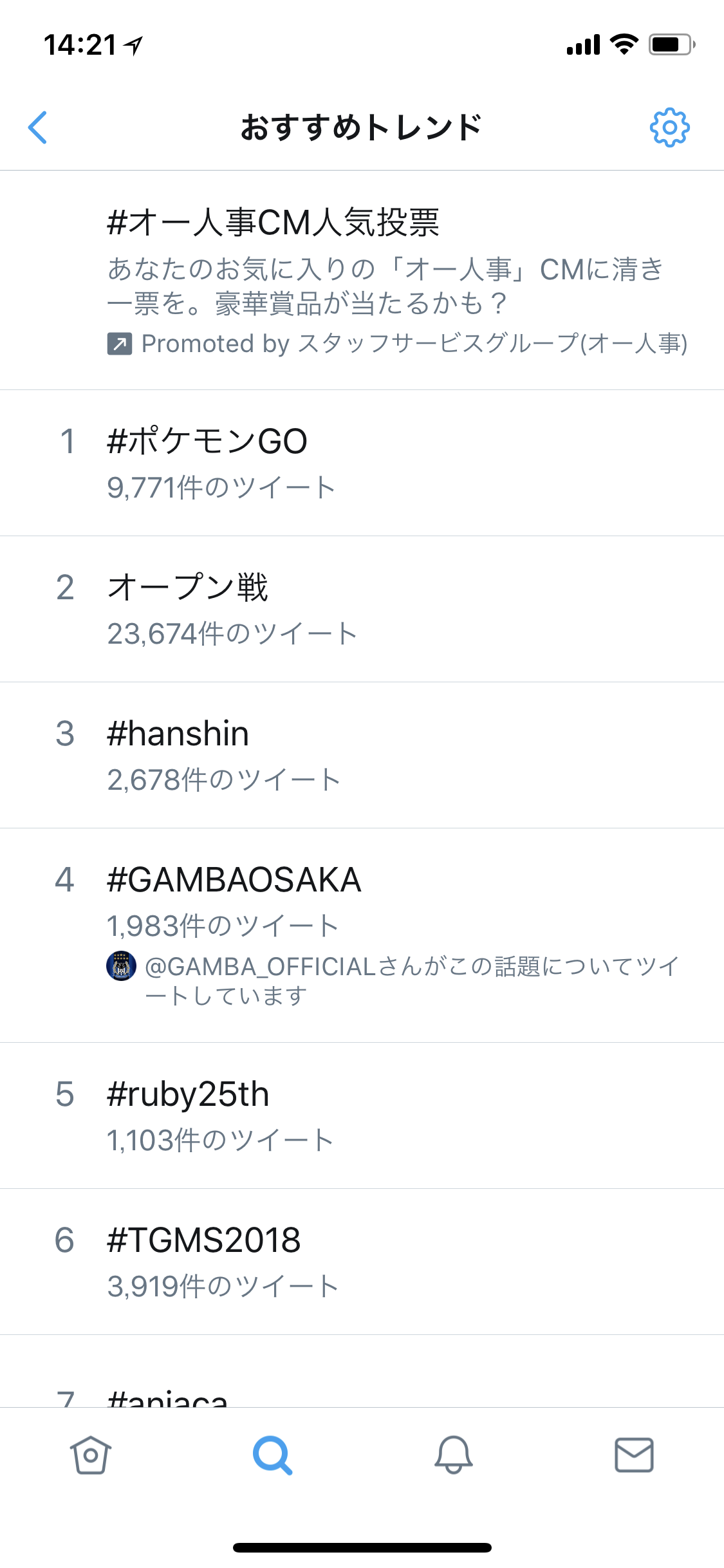This screenshot has width=724, height=1568.
Task: Tap the GAMBA_OFFICIAL profile avatar
Action: [121, 966]
